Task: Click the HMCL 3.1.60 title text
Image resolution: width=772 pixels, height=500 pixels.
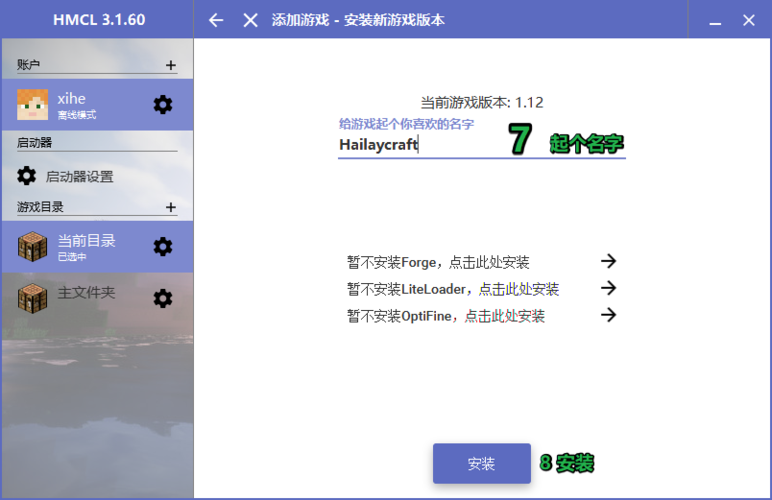Action: [99, 20]
